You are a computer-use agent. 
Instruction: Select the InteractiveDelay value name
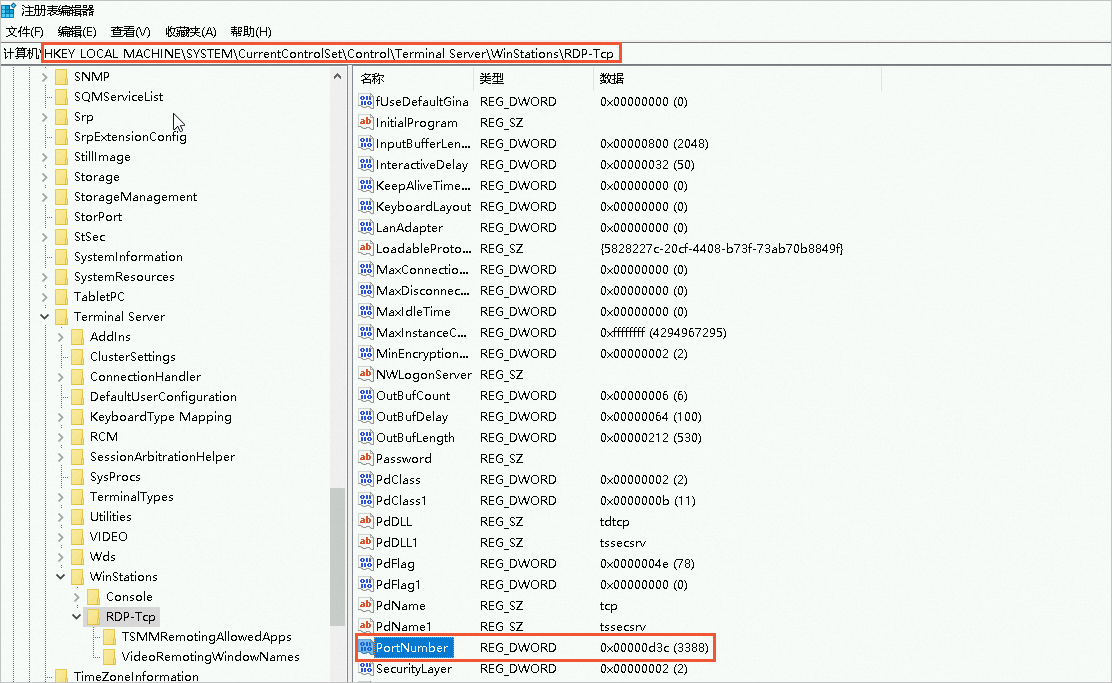422,165
